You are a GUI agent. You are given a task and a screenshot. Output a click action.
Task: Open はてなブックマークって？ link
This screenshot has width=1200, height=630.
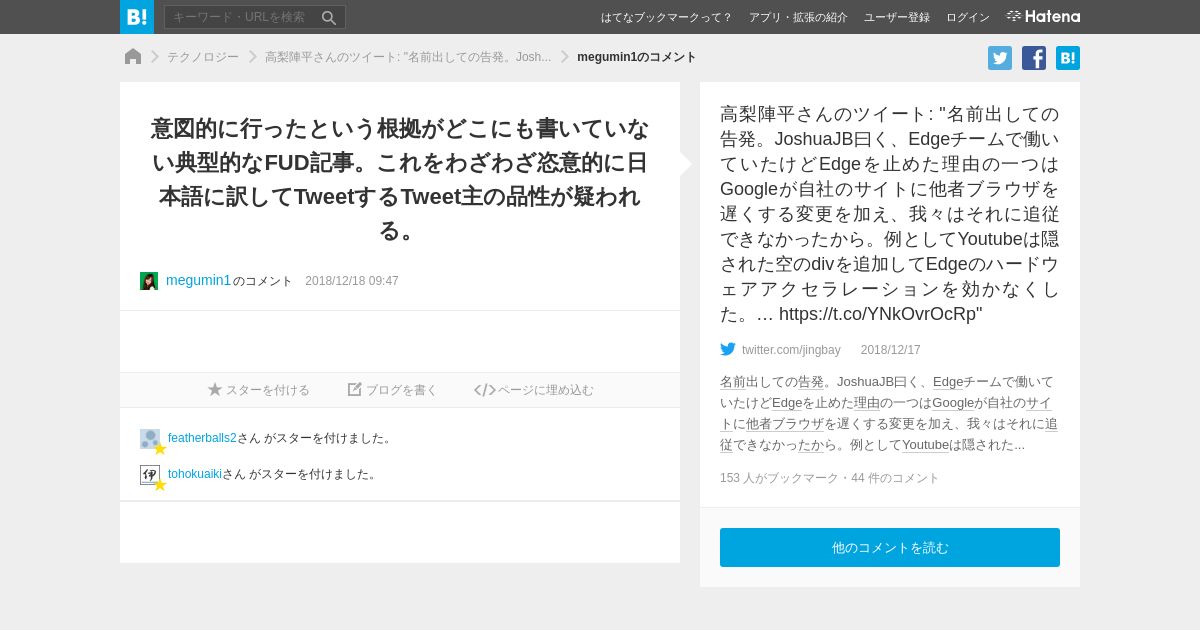(x=666, y=17)
